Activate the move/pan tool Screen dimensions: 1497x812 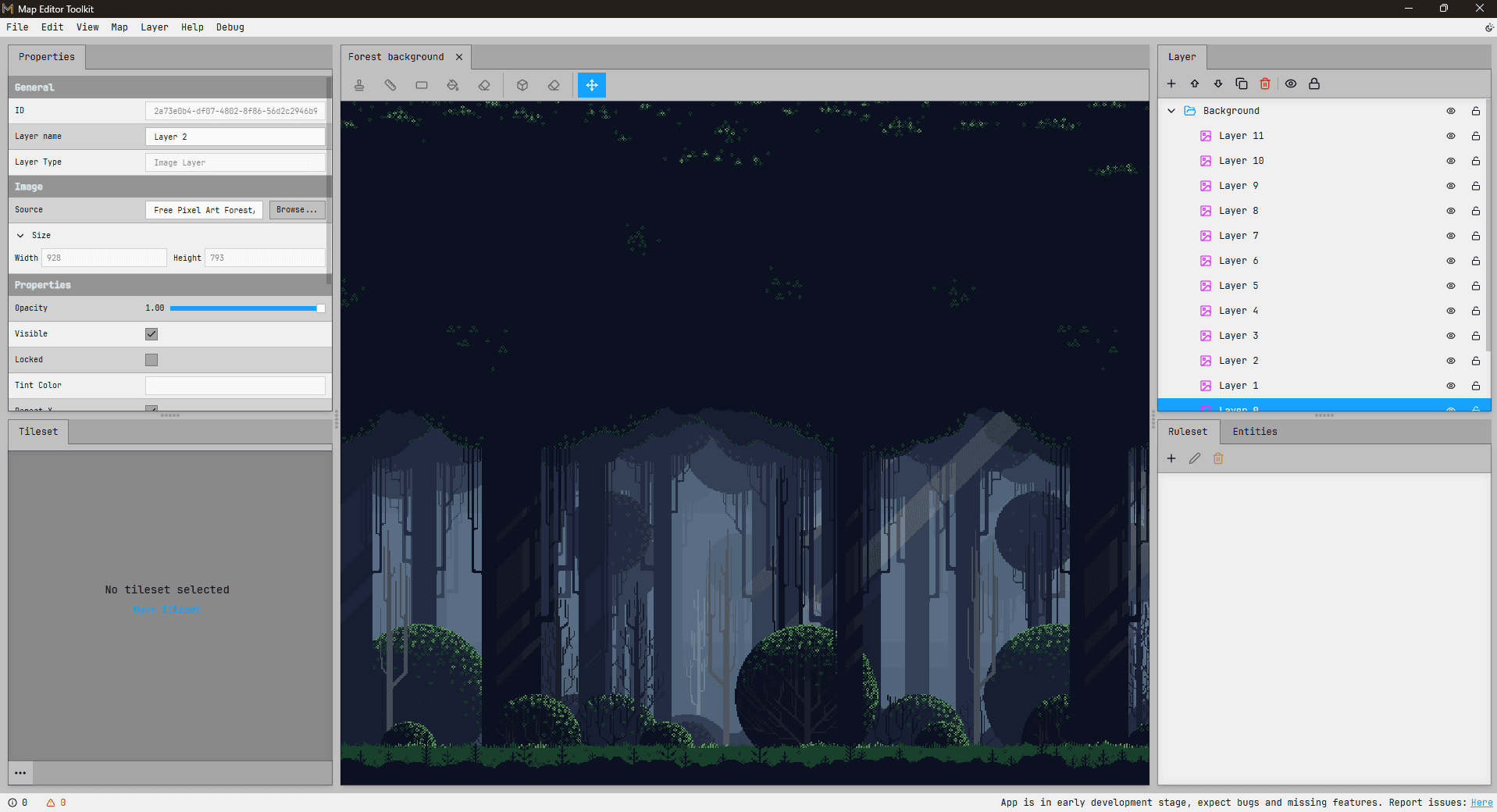(592, 85)
